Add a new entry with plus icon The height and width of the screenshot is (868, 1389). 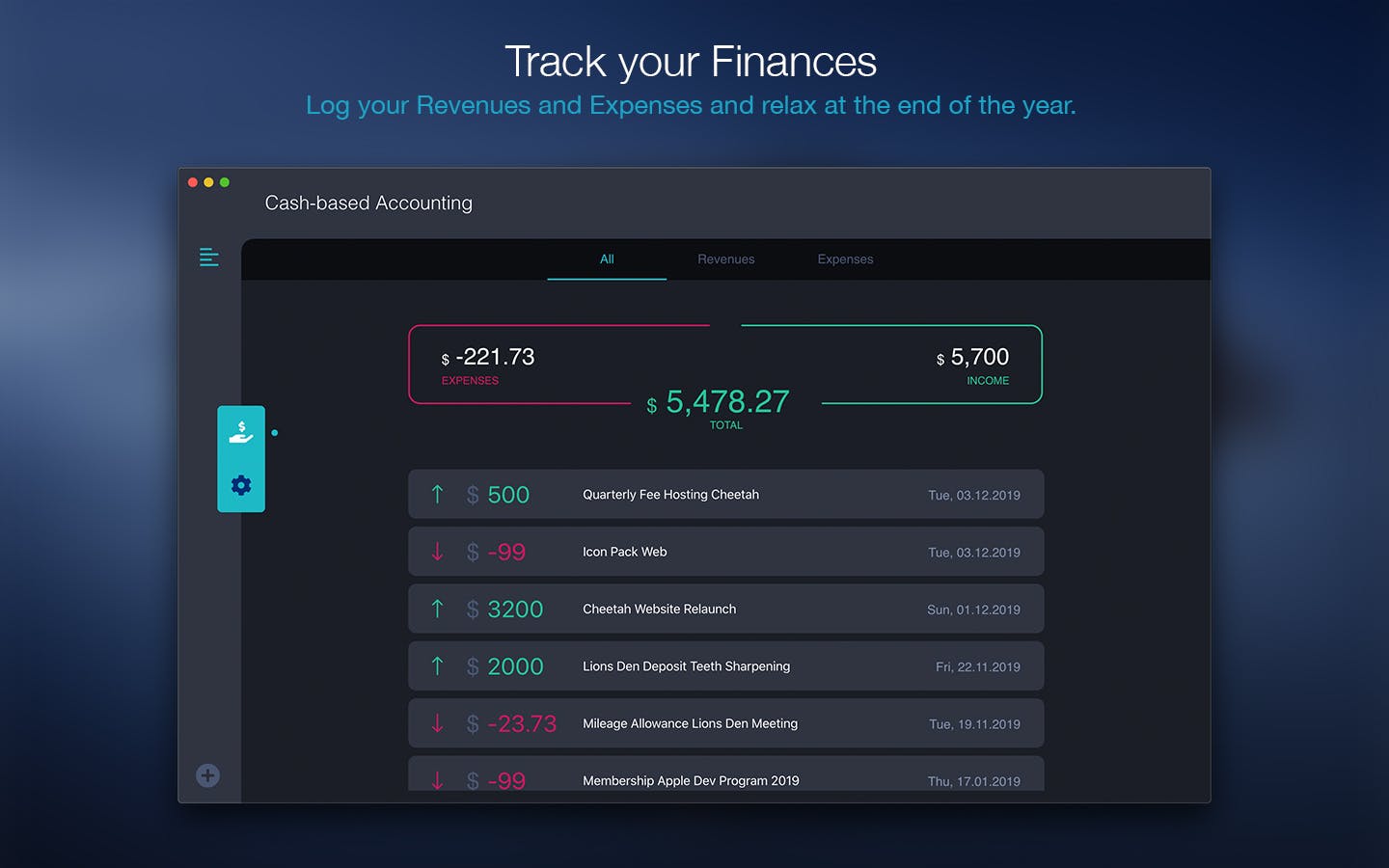207,775
